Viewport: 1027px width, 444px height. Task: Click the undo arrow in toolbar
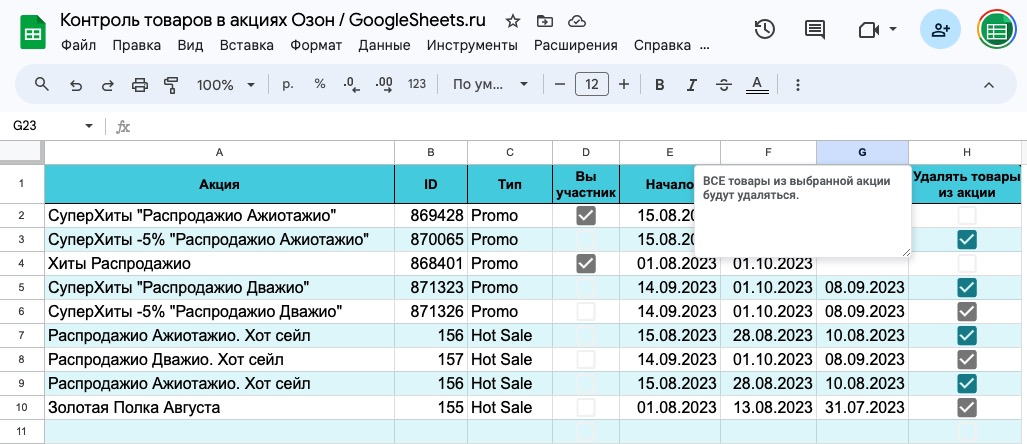point(76,85)
